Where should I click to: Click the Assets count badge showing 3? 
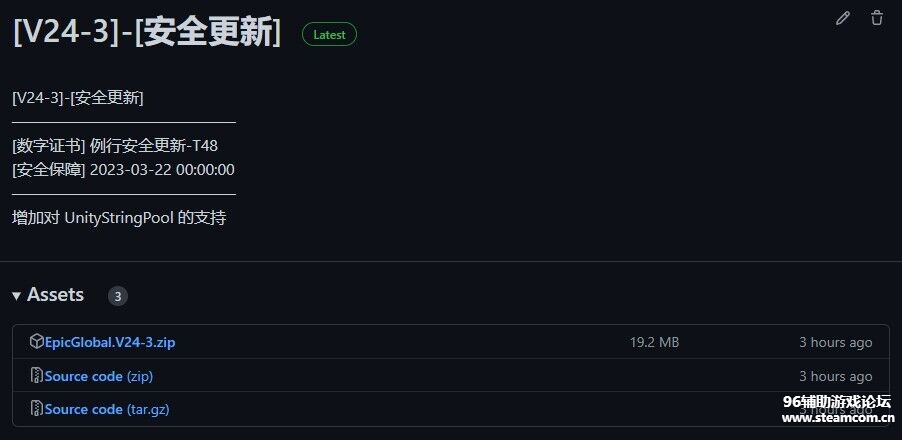point(118,296)
